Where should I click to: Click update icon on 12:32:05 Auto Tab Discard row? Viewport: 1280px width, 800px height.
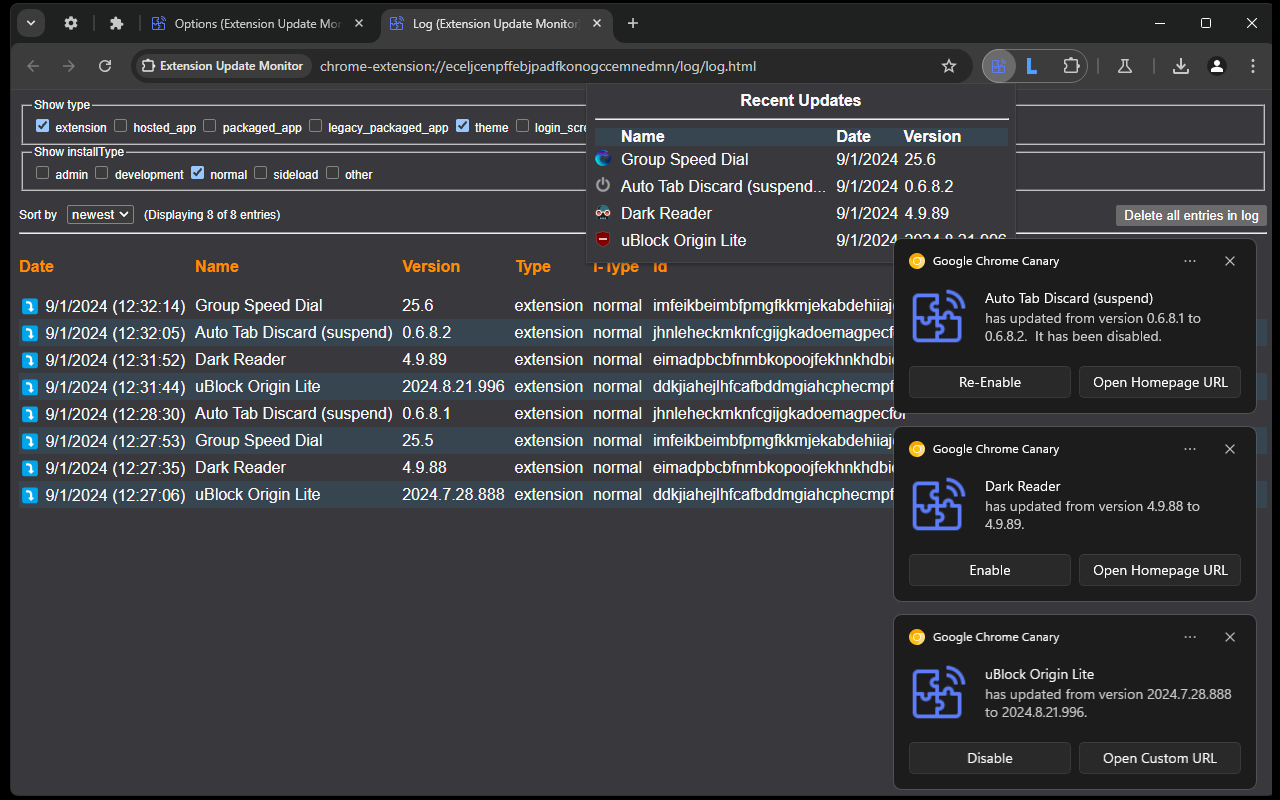30,333
